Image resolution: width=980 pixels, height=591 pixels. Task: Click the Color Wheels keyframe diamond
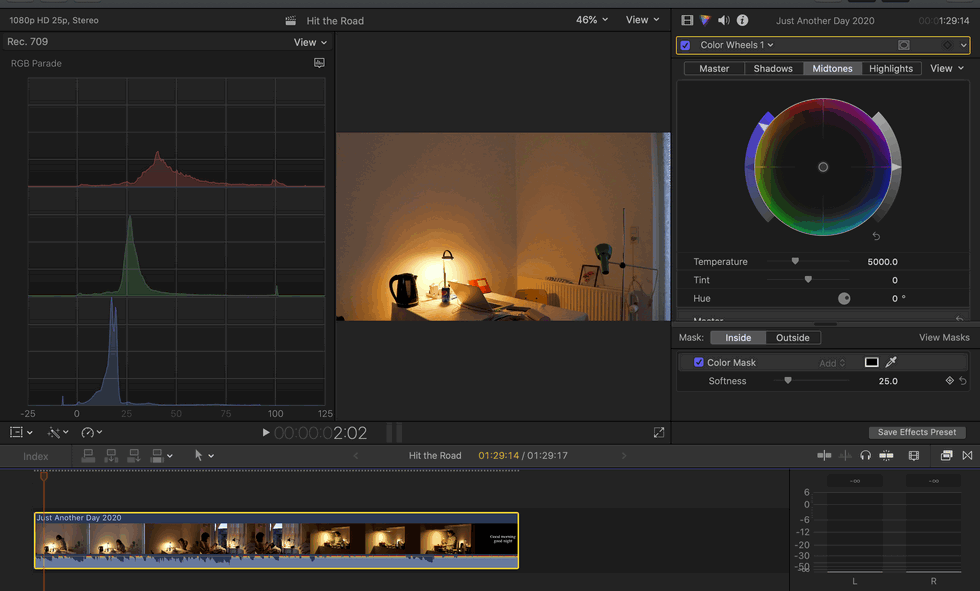point(947,45)
